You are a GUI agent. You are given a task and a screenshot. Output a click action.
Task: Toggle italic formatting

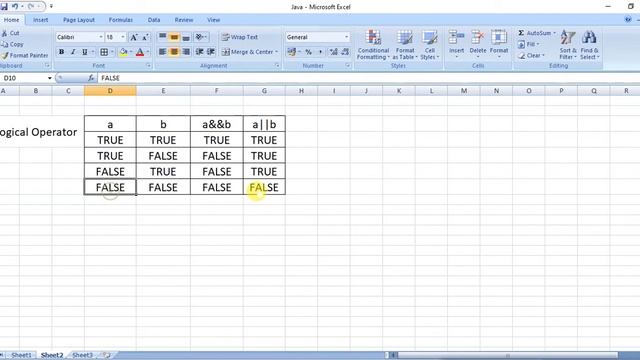tap(73, 52)
